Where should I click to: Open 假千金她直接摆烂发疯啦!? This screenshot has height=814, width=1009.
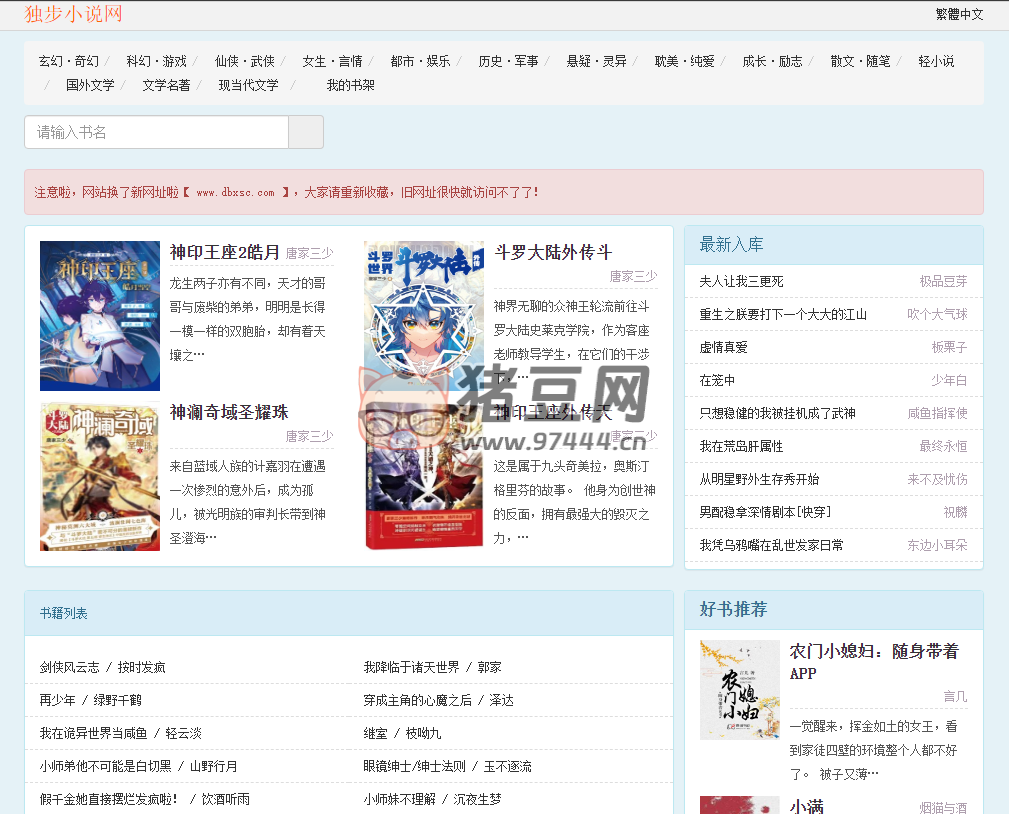[x=109, y=799]
